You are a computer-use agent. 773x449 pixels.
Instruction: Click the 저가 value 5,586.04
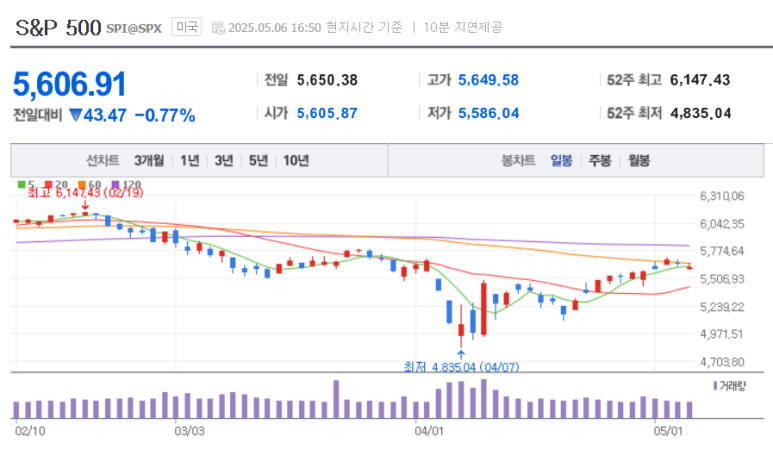click(489, 113)
